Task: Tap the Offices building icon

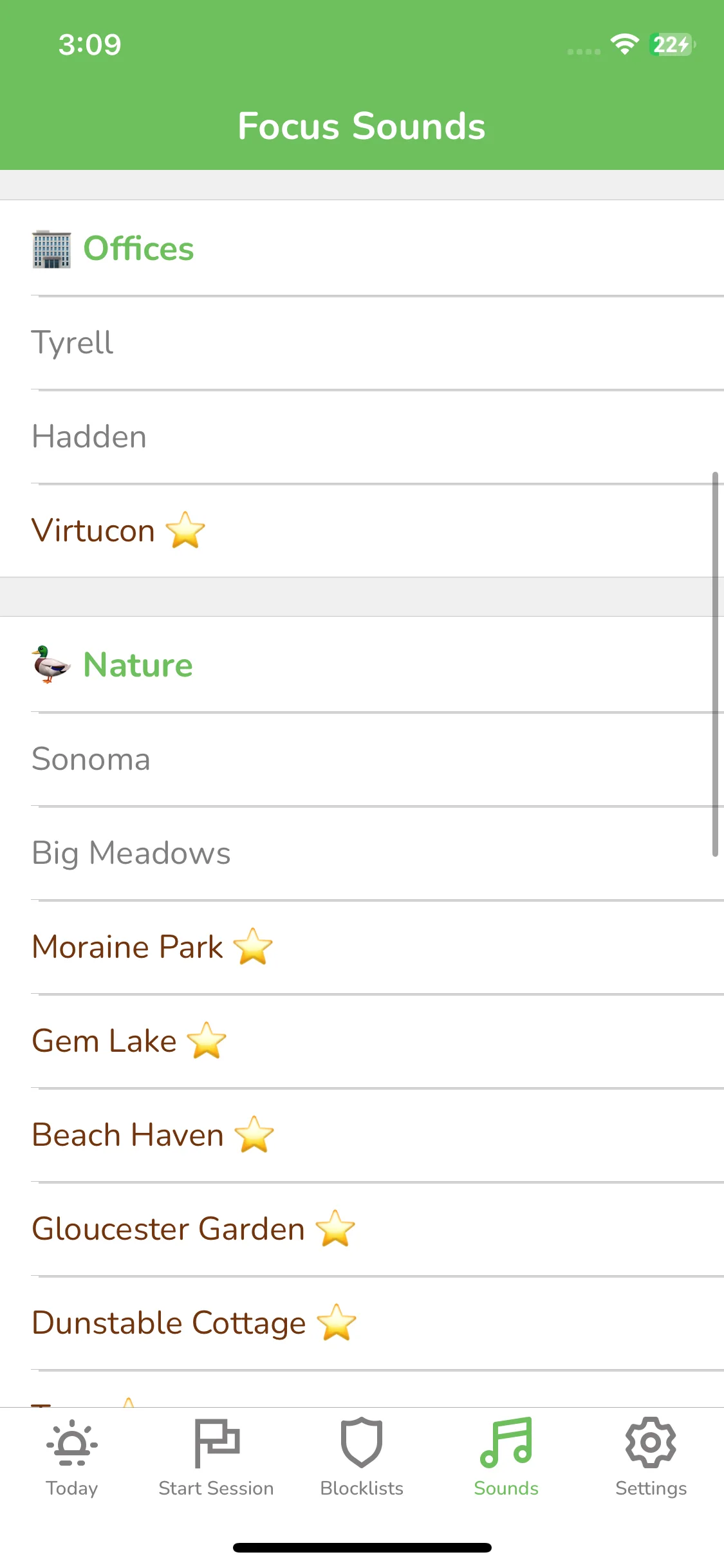Action: (x=51, y=249)
